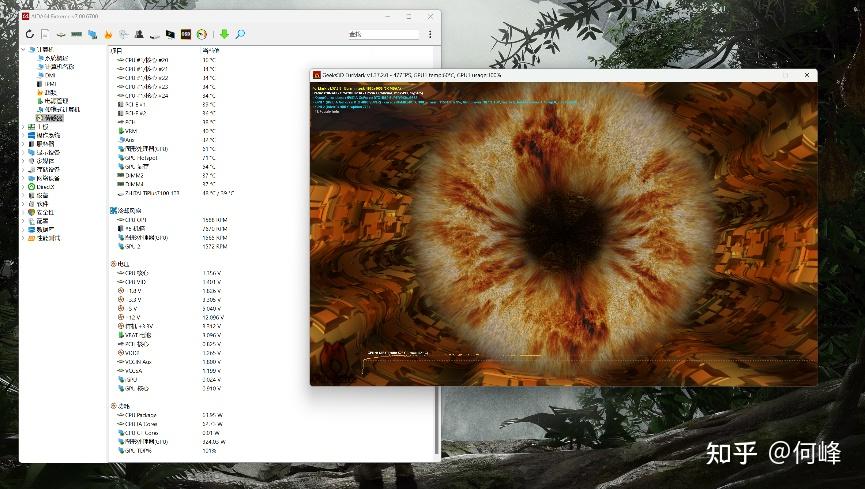Screen dimensions: 865x489
Task: Click the 当前值 column header
Action: 211,50
